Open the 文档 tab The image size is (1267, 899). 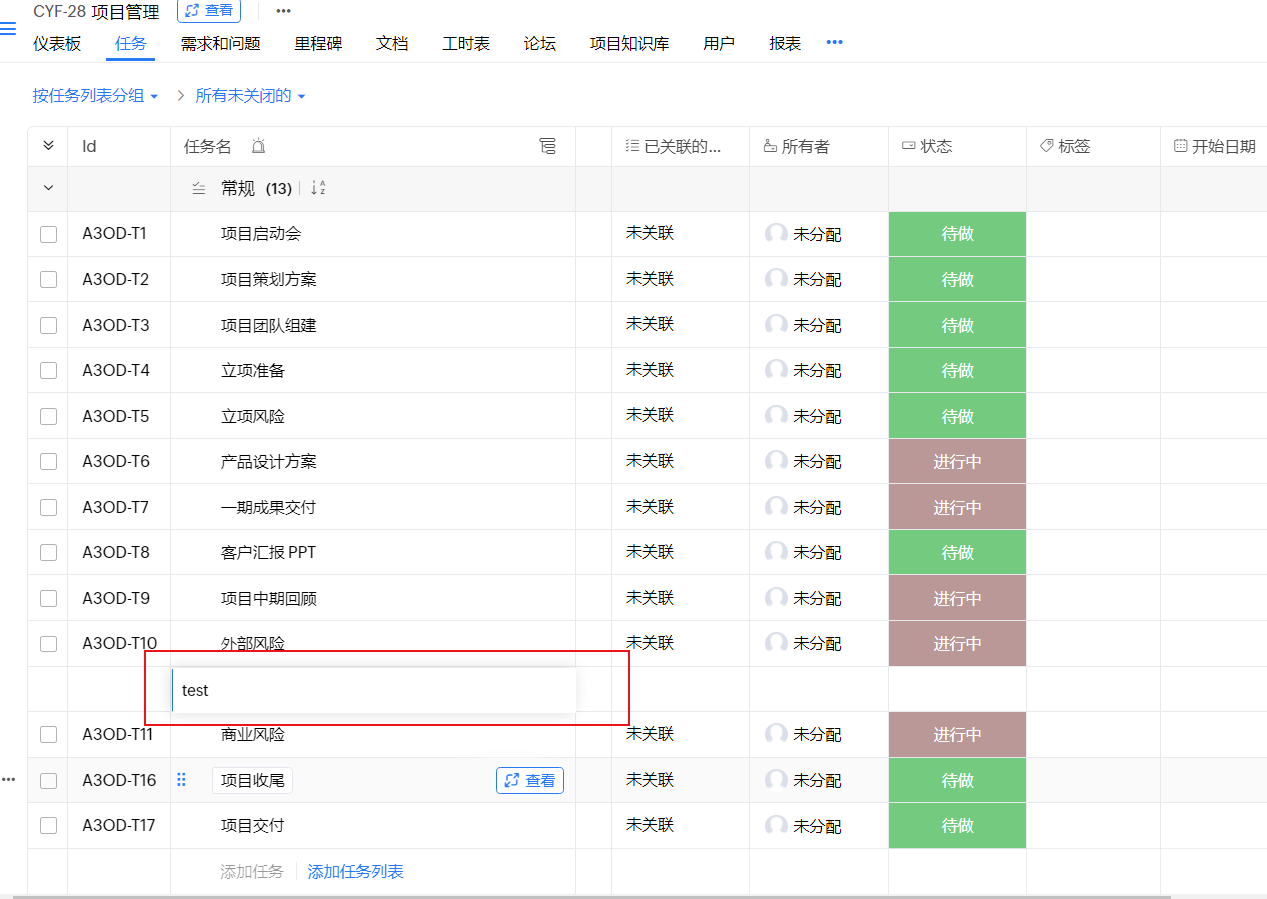point(392,43)
